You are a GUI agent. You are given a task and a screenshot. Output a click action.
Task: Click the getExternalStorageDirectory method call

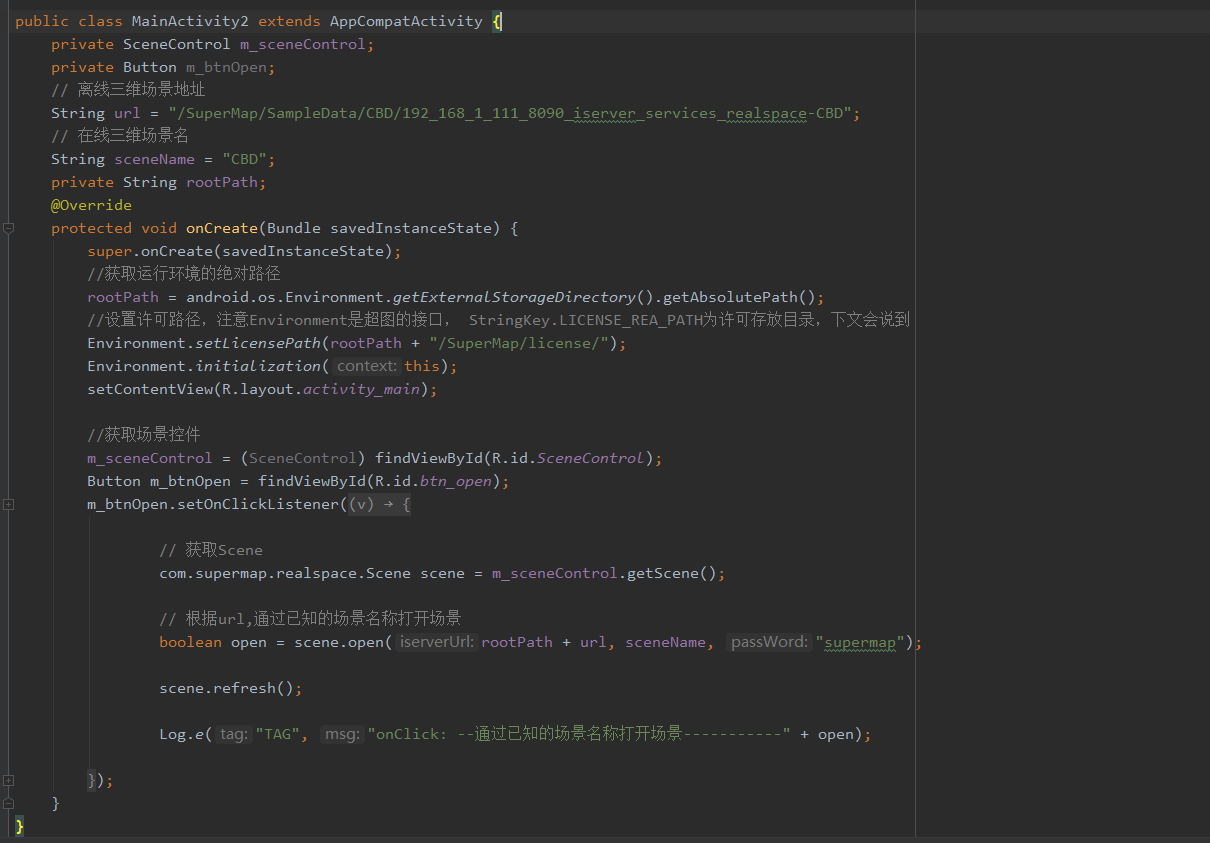(x=514, y=297)
